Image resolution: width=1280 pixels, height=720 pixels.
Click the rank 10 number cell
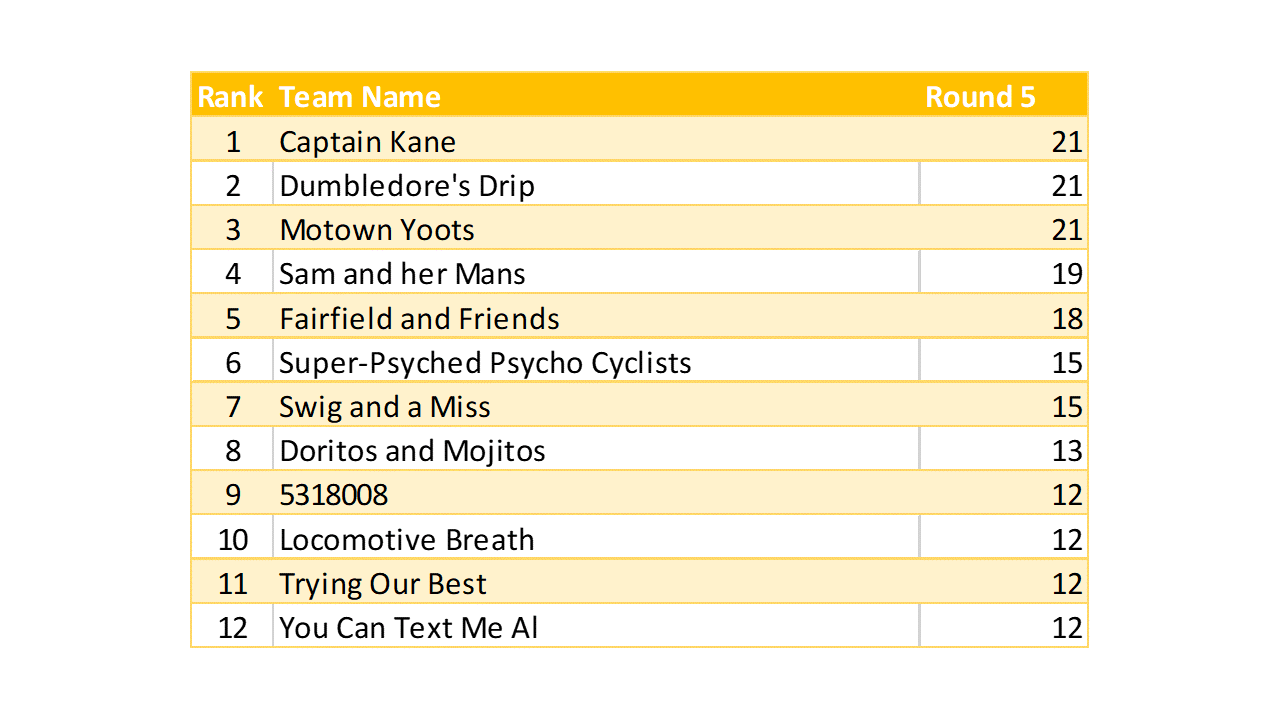point(233,540)
